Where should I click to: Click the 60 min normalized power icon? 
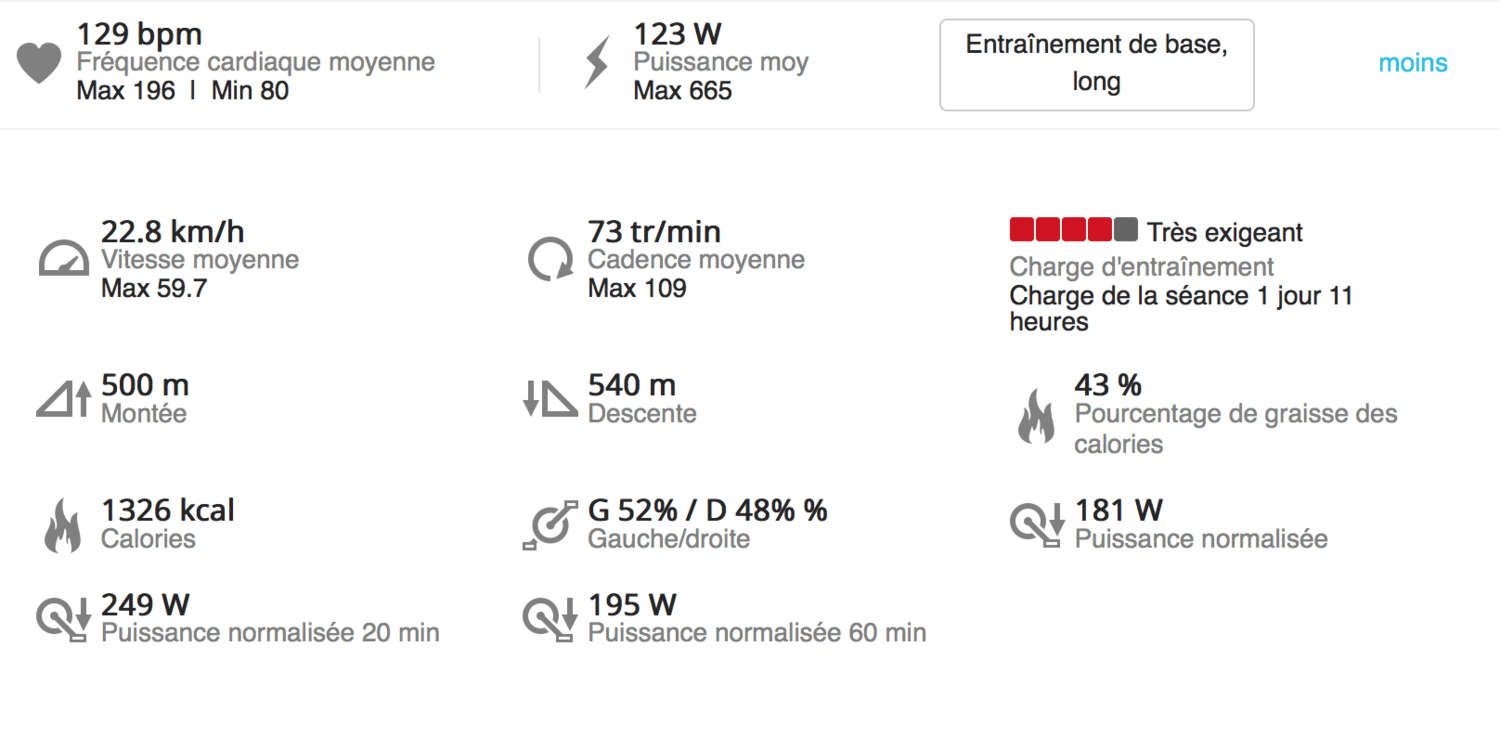click(x=550, y=619)
